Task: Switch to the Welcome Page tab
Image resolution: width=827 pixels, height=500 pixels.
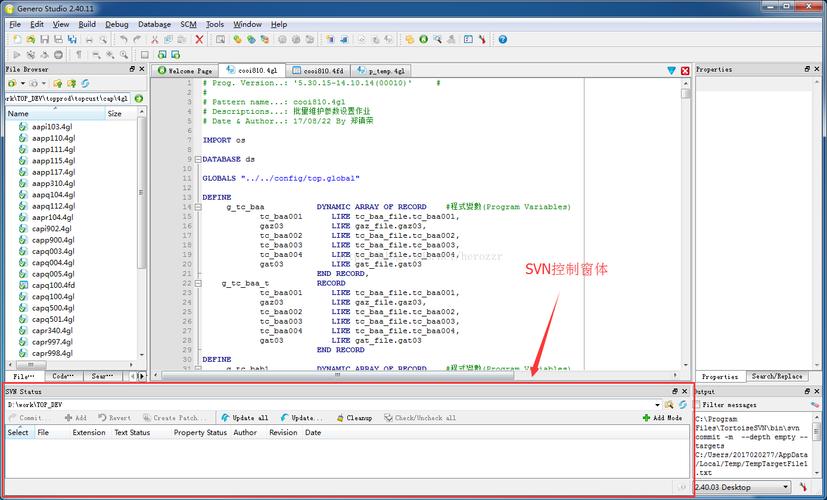Action: [185, 71]
